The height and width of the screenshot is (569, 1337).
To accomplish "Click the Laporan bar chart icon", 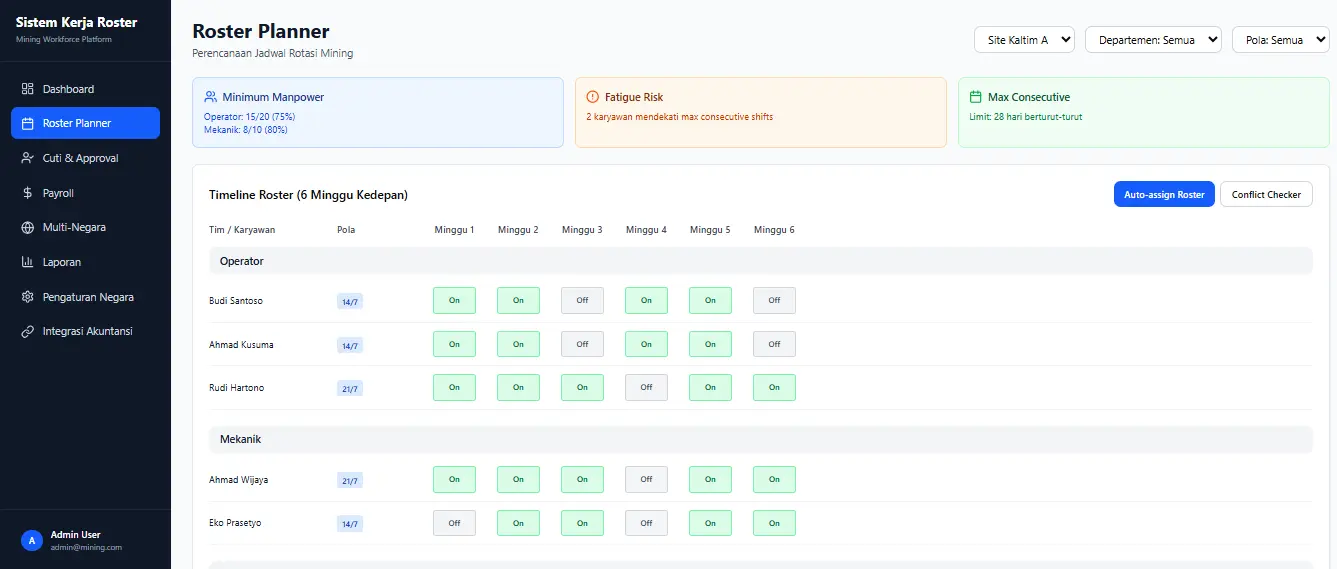I will click(28, 262).
